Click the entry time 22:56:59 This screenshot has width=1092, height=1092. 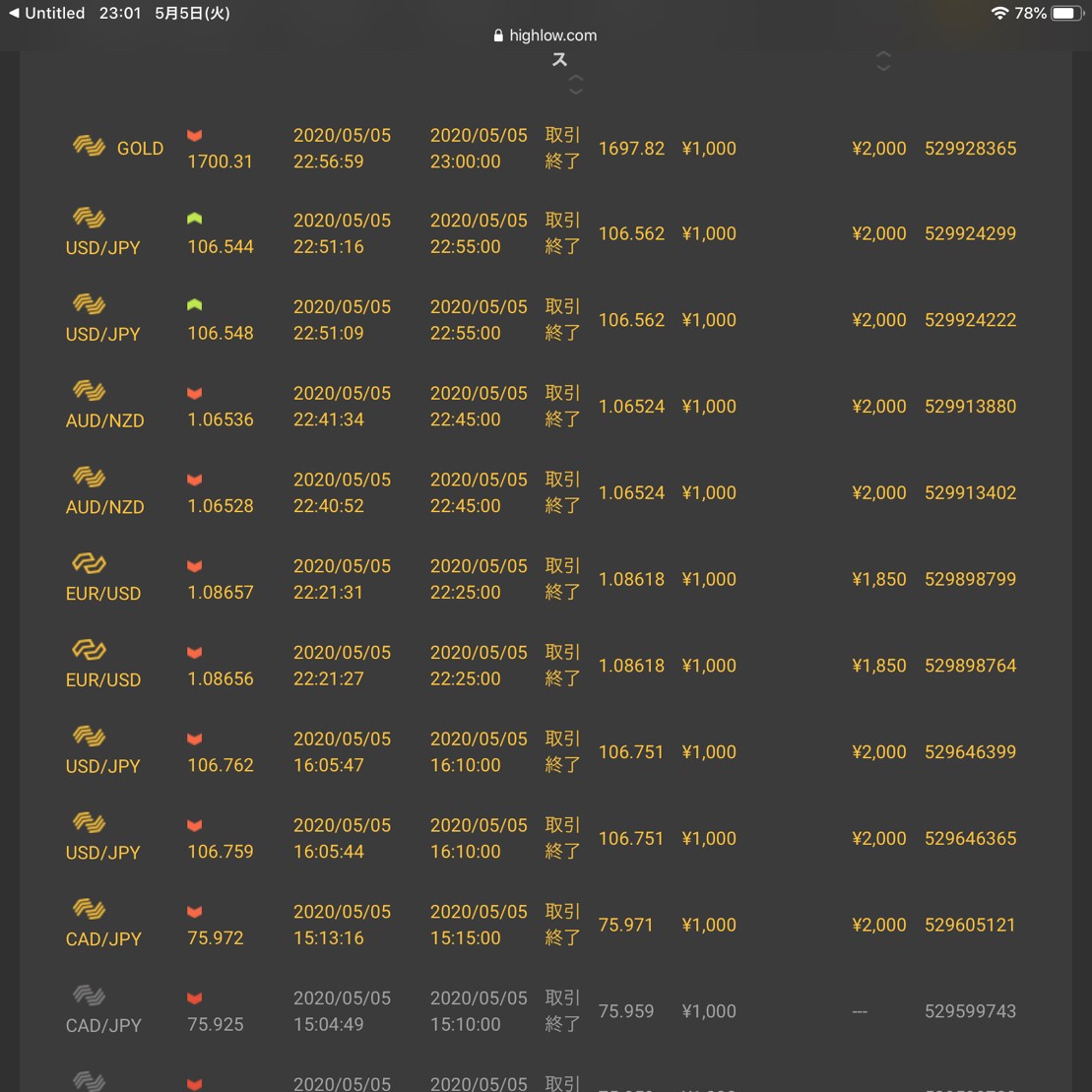click(x=328, y=161)
